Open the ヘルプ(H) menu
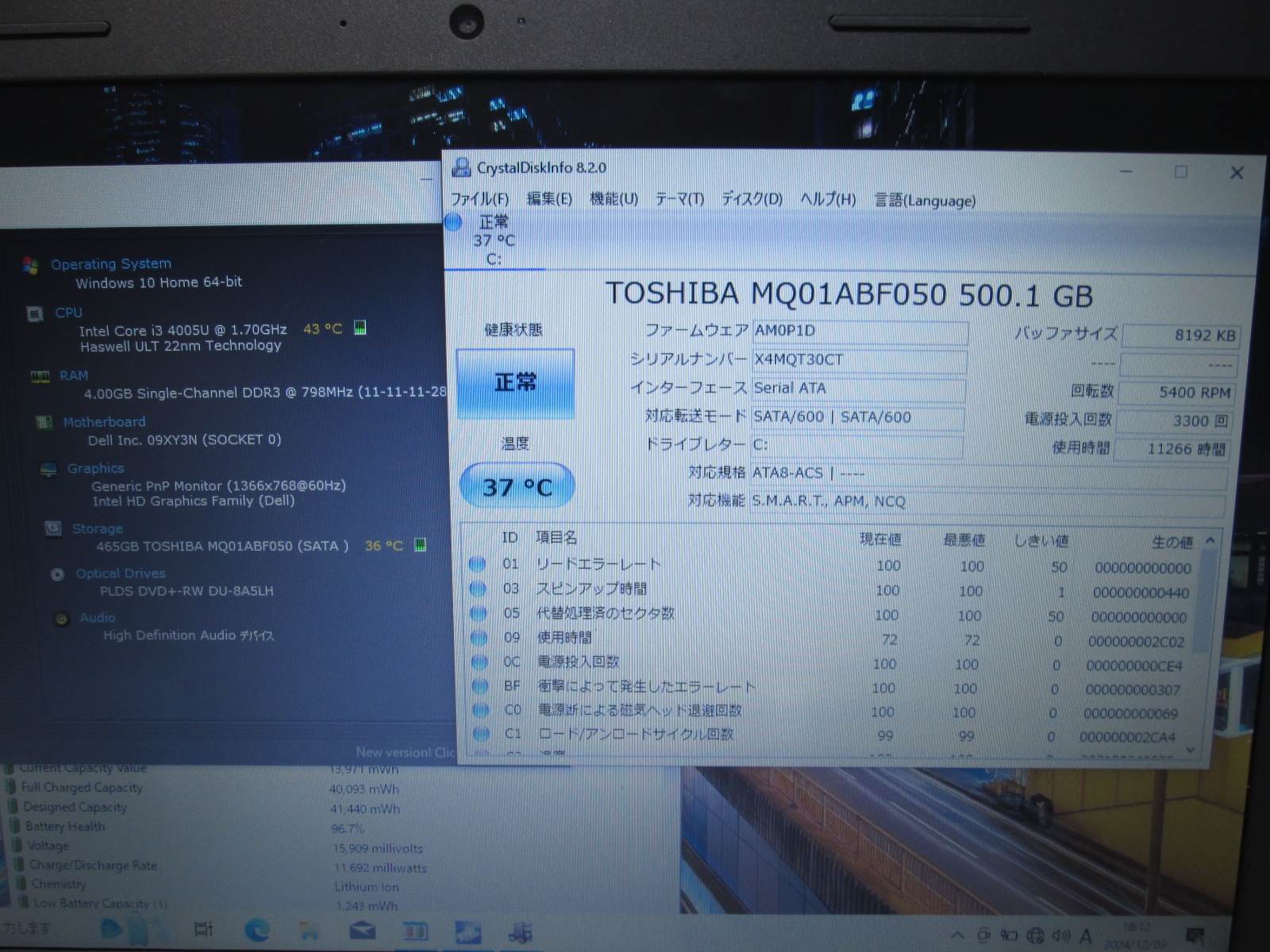Image resolution: width=1270 pixels, height=952 pixels. tap(828, 200)
